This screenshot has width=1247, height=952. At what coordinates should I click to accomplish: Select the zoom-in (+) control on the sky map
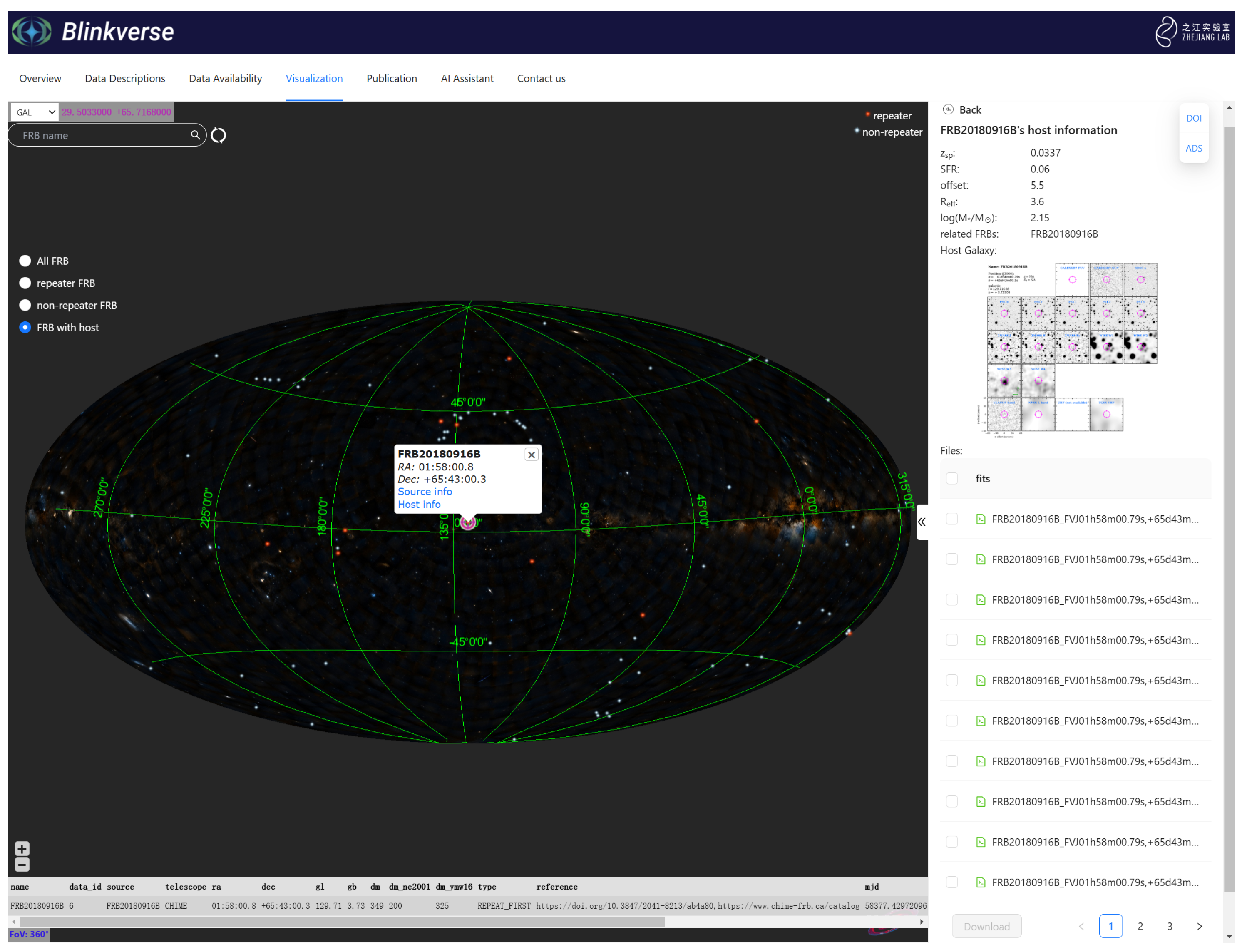point(22,848)
